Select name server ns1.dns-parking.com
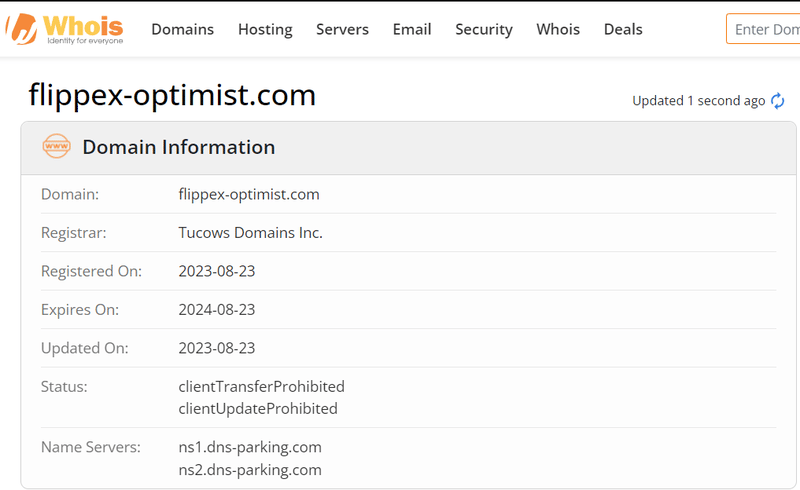Image resolution: width=800 pixels, height=490 pixels. pos(250,448)
